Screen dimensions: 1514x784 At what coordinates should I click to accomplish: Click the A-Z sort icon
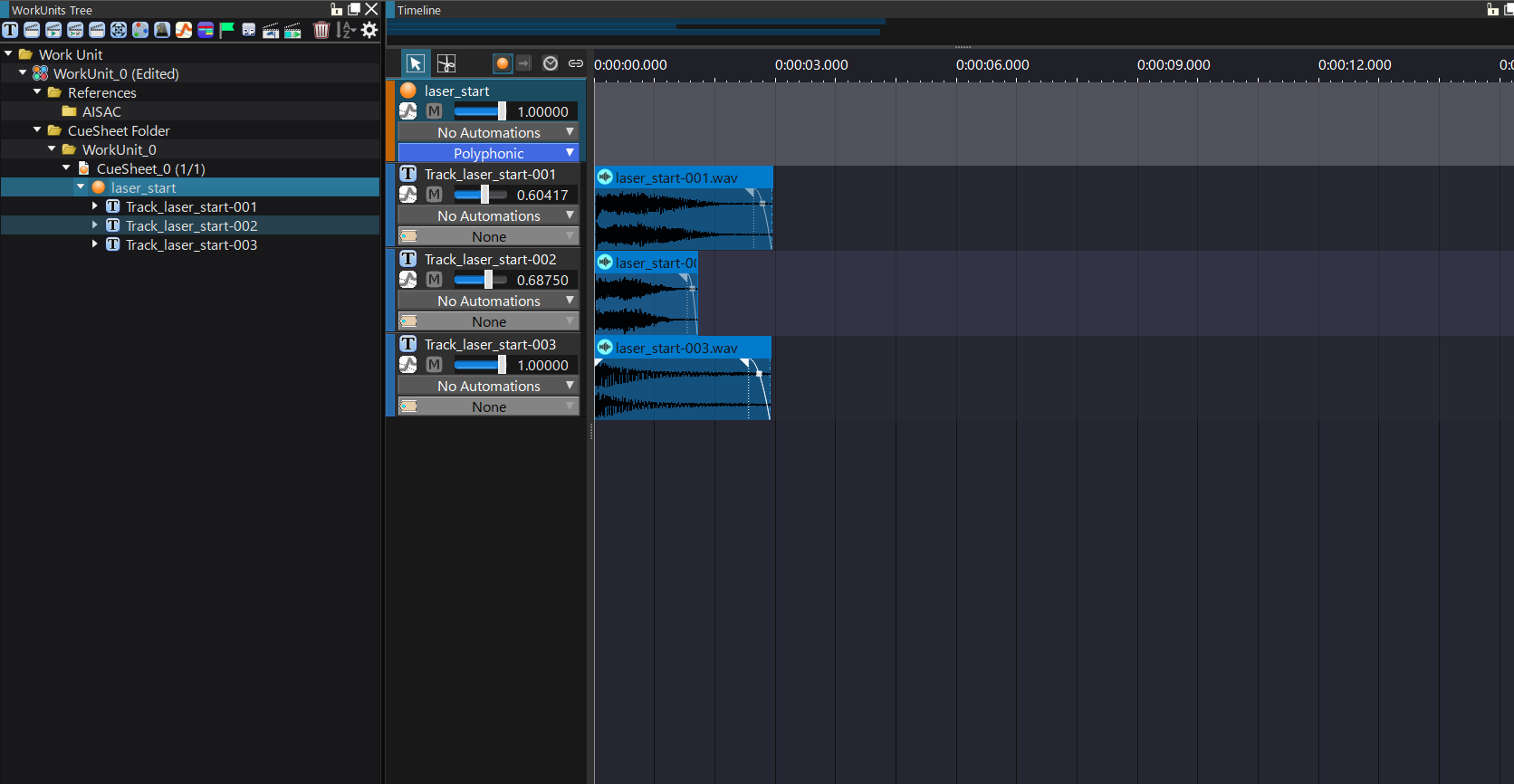[345, 30]
